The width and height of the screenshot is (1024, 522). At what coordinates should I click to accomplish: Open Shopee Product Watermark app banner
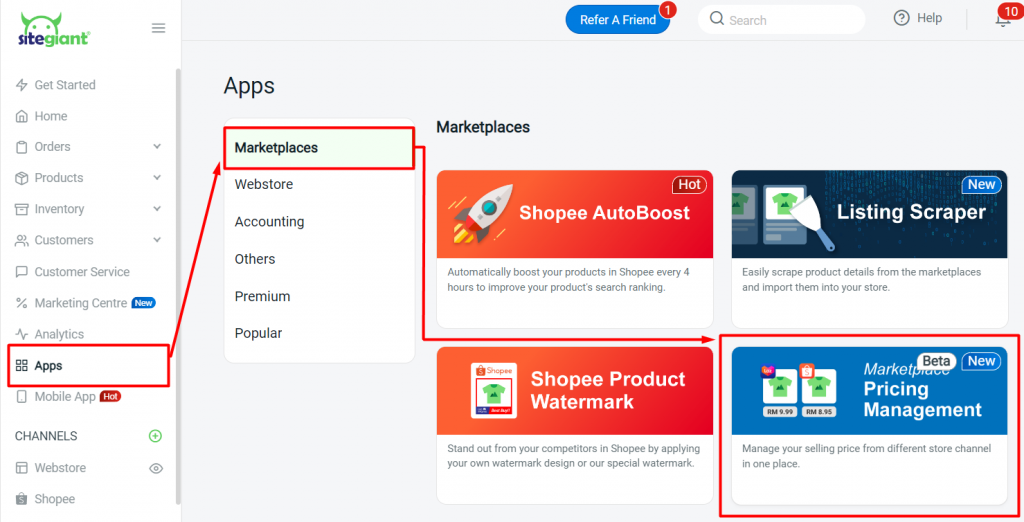(575, 391)
